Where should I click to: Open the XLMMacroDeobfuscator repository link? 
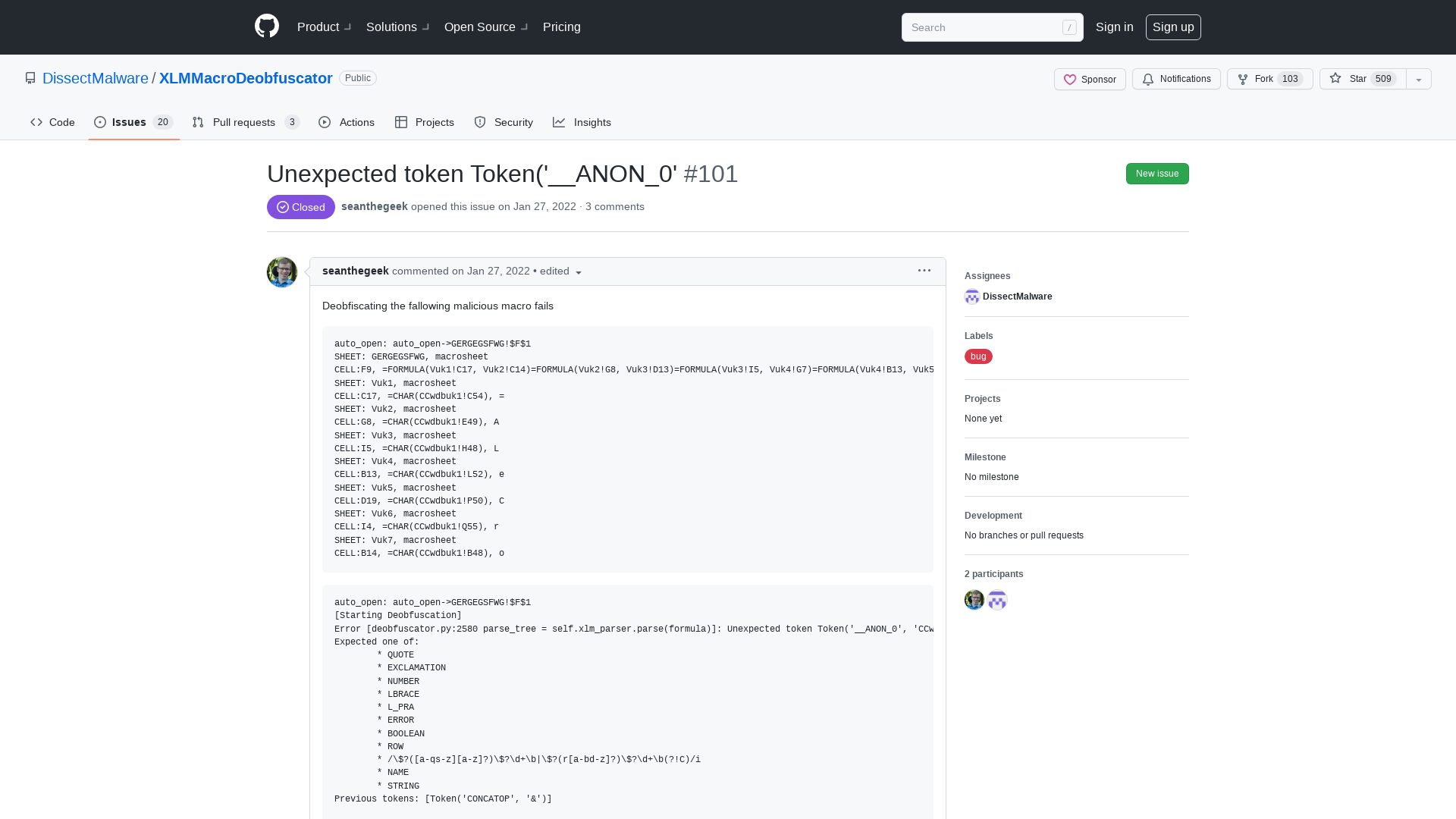[246, 78]
